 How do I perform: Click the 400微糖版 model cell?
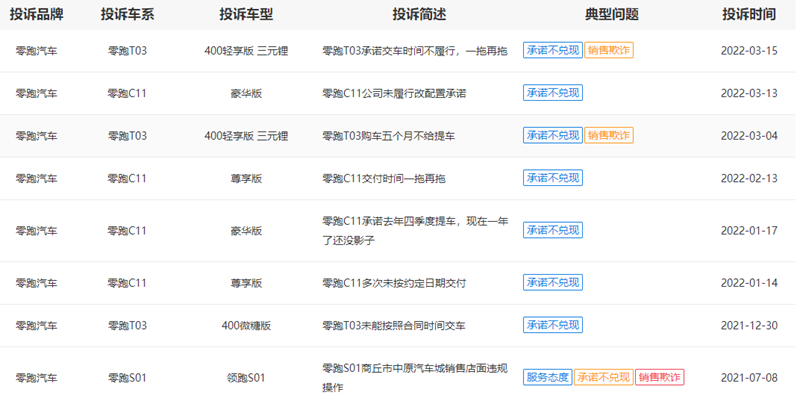(x=246, y=325)
